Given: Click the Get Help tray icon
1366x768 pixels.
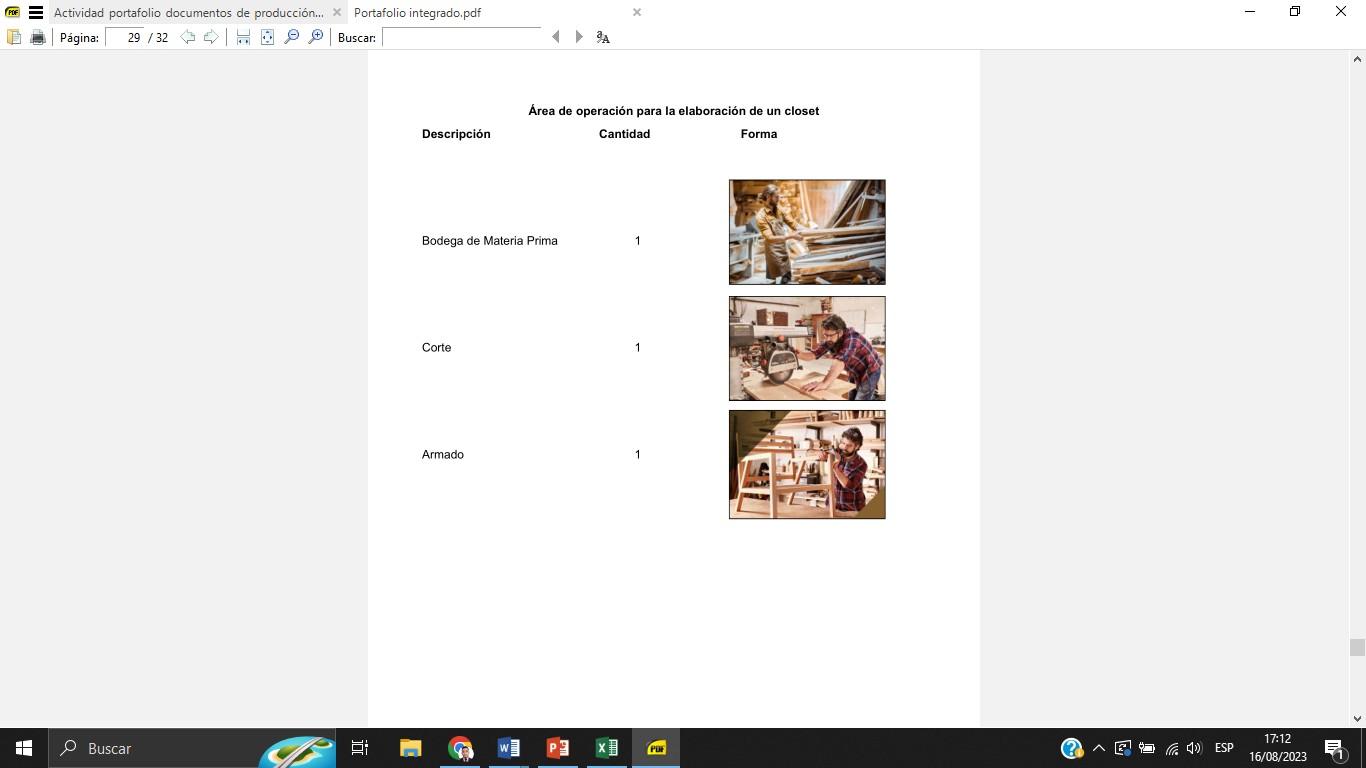Looking at the screenshot, I should pyautogui.click(x=1071, y=748).
